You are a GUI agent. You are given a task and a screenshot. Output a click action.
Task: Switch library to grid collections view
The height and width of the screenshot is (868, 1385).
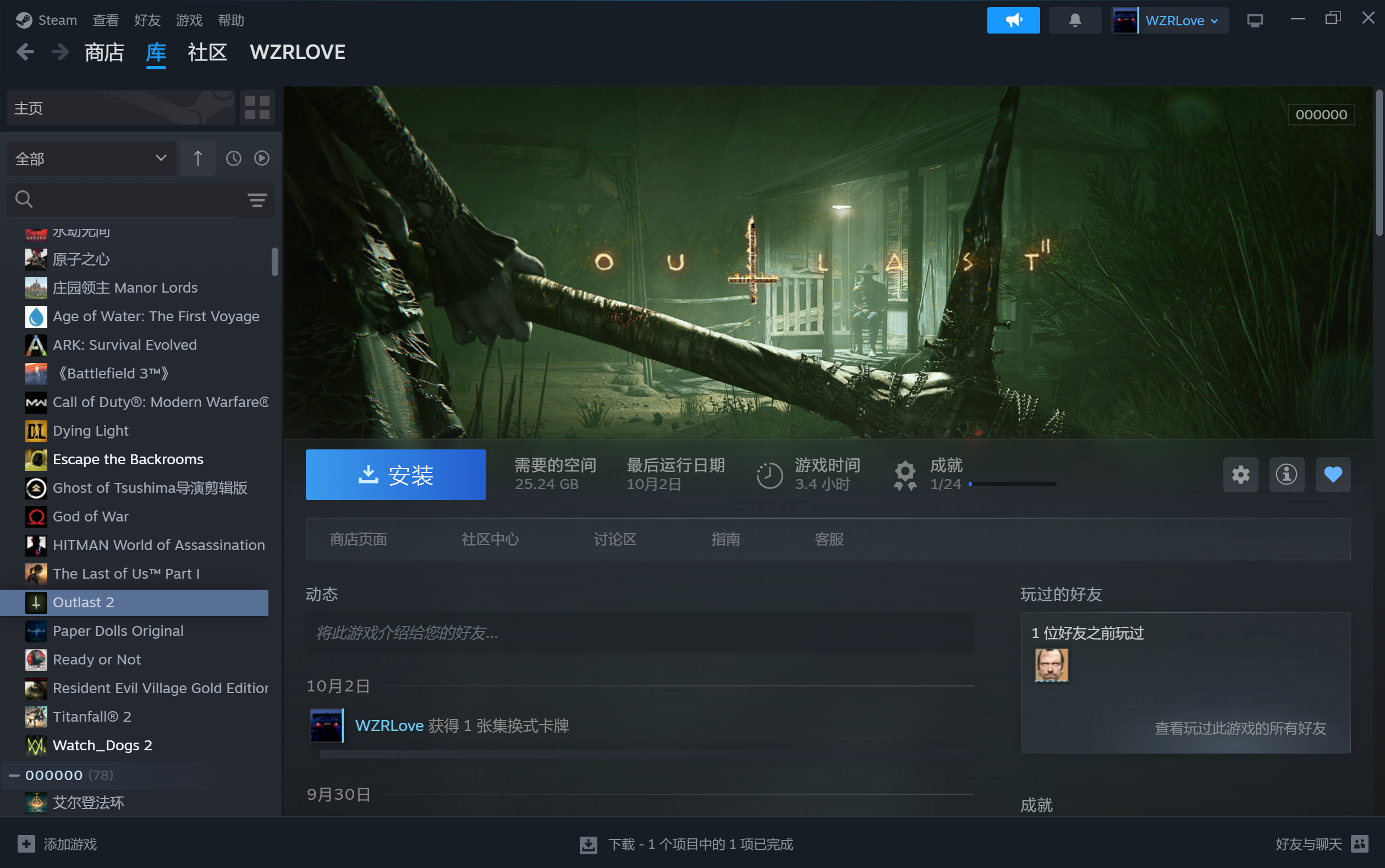257,108
